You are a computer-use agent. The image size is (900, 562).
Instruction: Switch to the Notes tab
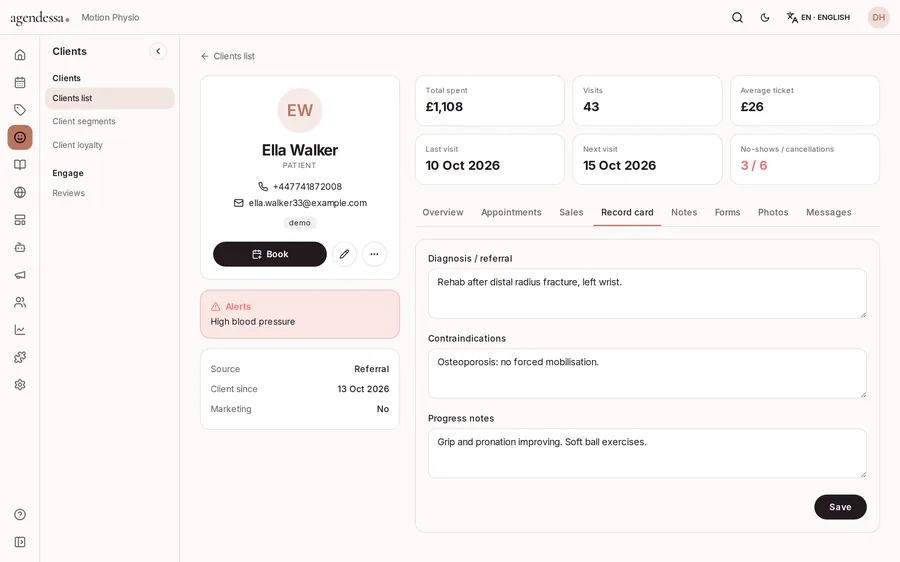coord(684,212)
